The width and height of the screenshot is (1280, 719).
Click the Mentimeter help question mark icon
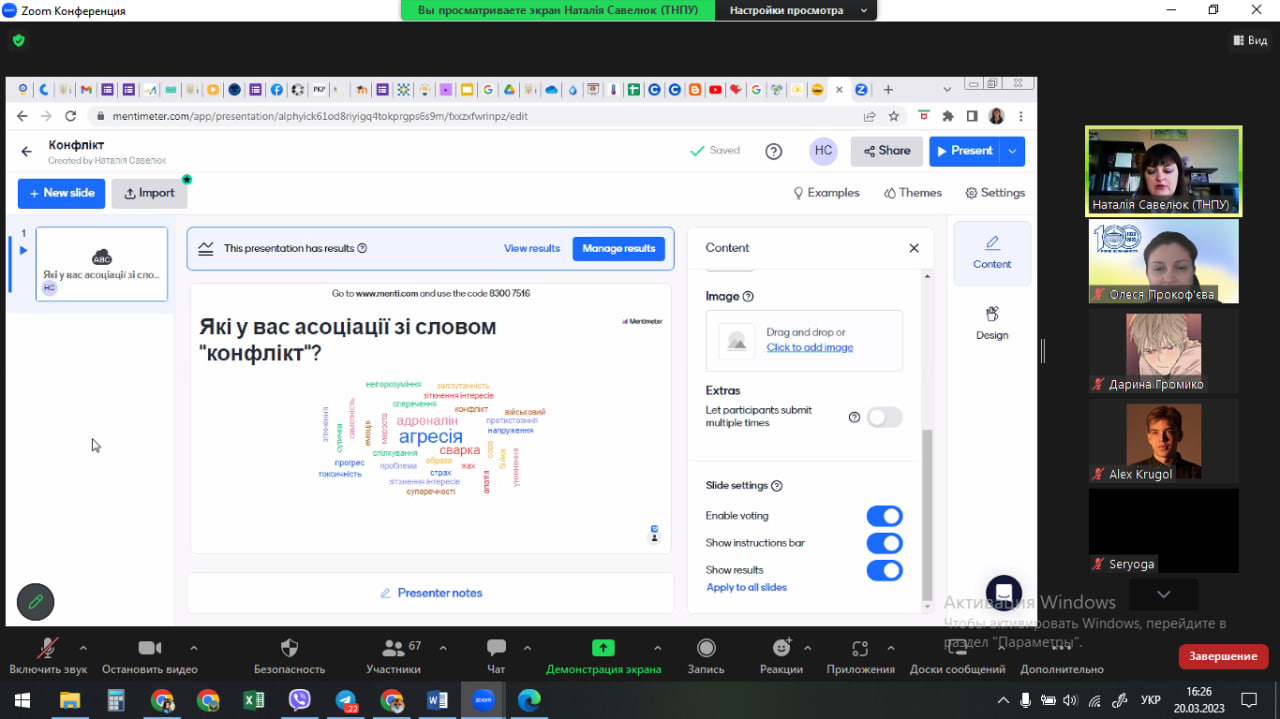[773, 151]
